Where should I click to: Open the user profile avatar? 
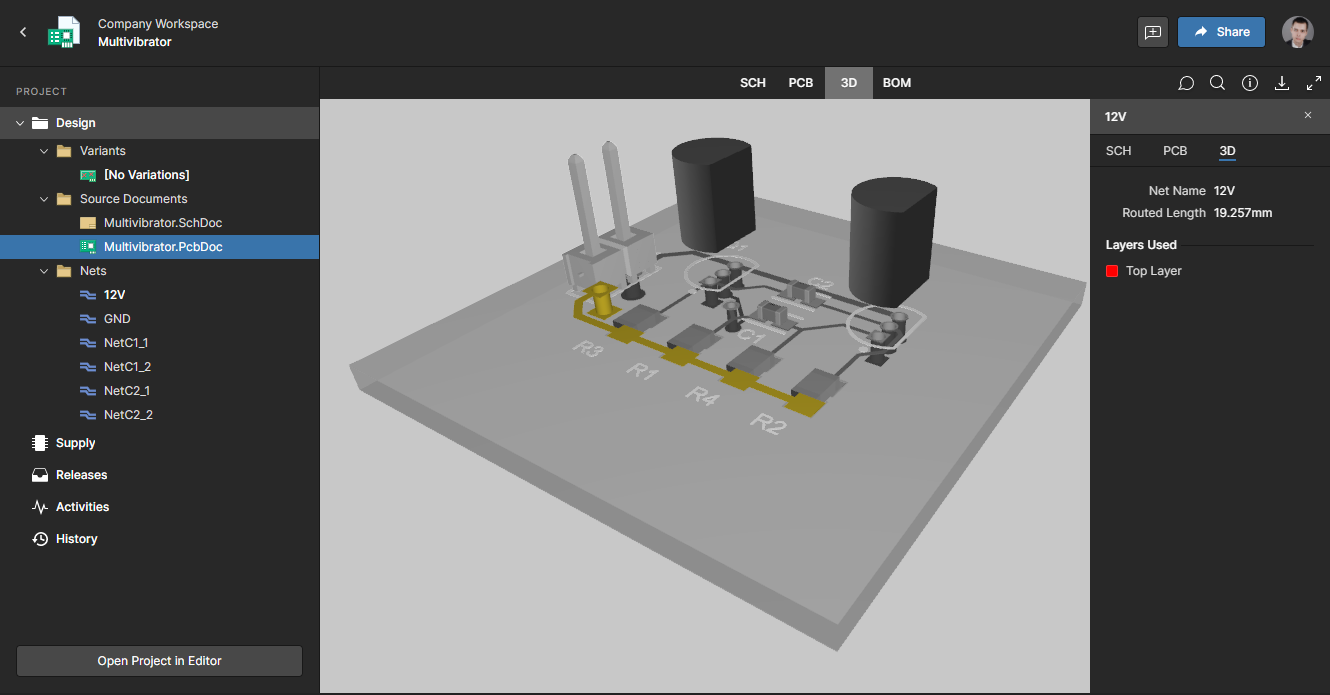[x=1297, y=32]
